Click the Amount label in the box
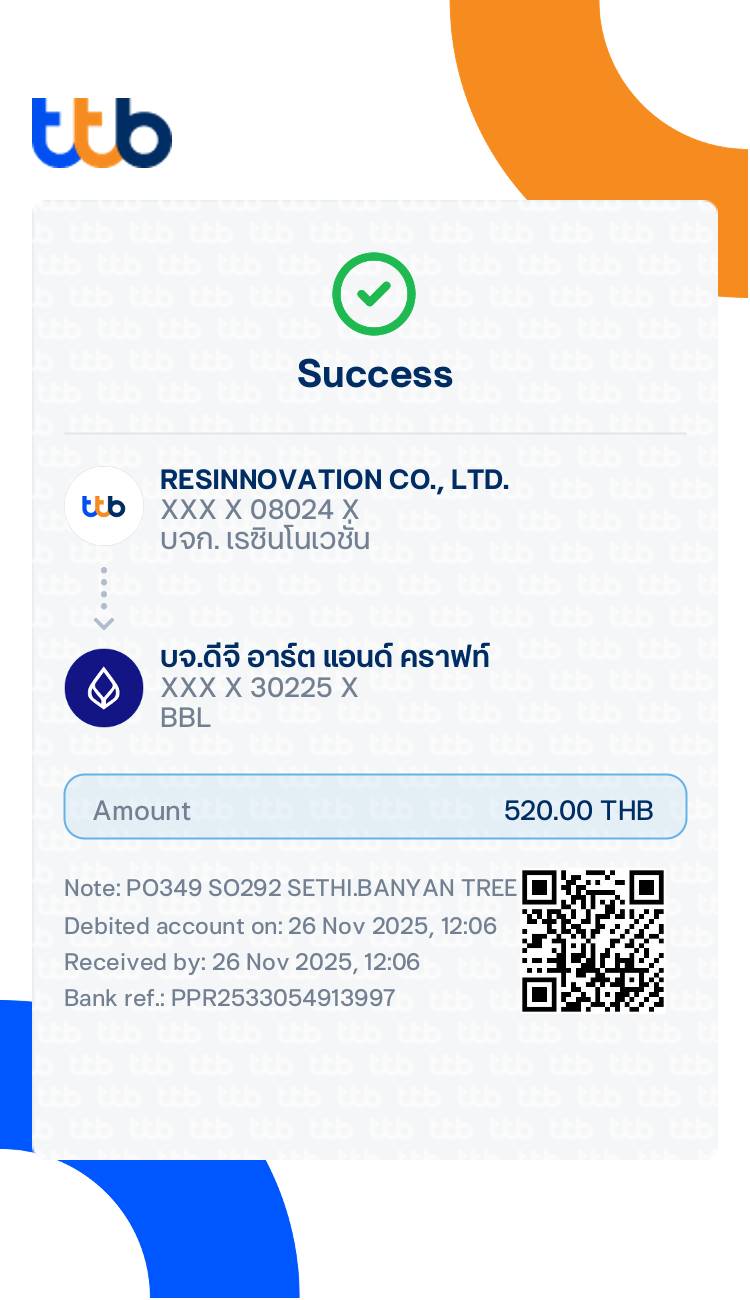 pyautogui.click(x=141, y=810)
